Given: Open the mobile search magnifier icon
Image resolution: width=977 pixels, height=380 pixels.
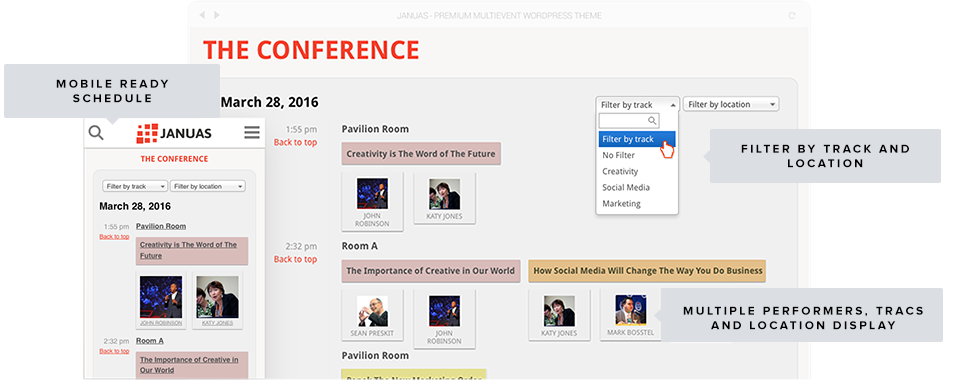Looking at the screenshot, I should (x=96, y=133).
